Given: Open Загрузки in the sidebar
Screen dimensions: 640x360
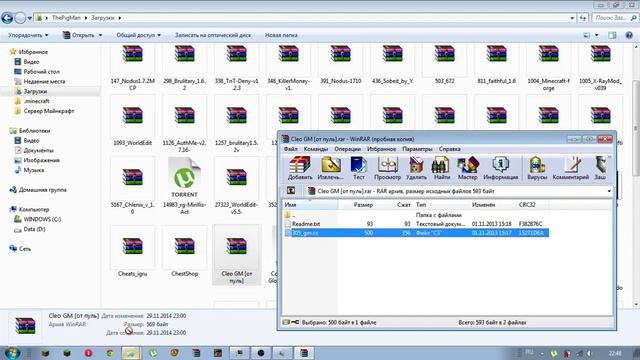Looking at the screenshot, I should coord(35,91).
